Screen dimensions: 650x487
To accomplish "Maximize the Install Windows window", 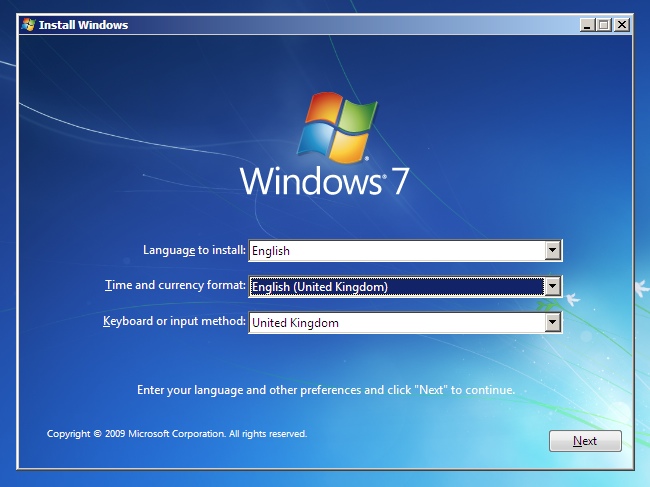I will click(604, 25).
